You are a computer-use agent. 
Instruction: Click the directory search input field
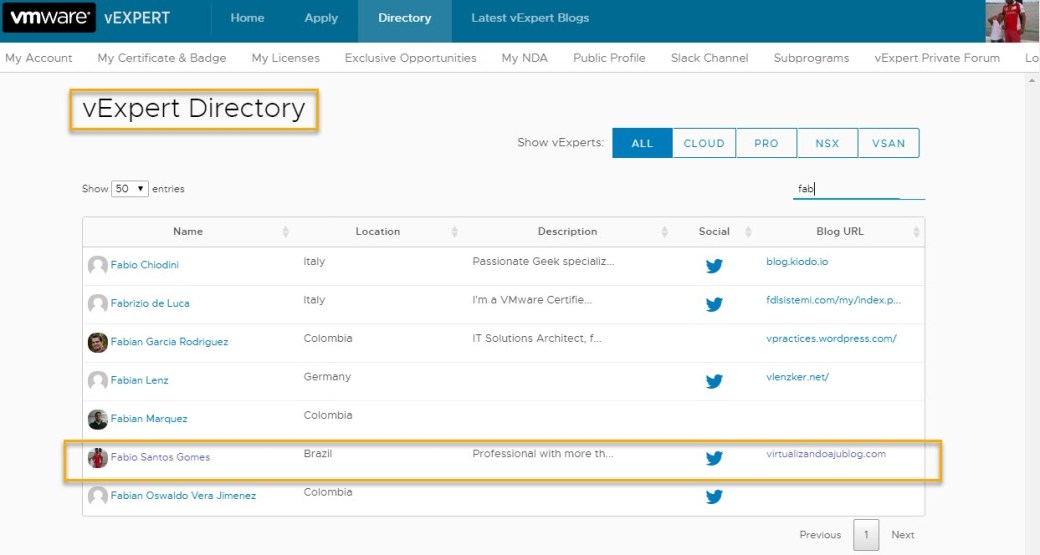[x=858, y=188]
